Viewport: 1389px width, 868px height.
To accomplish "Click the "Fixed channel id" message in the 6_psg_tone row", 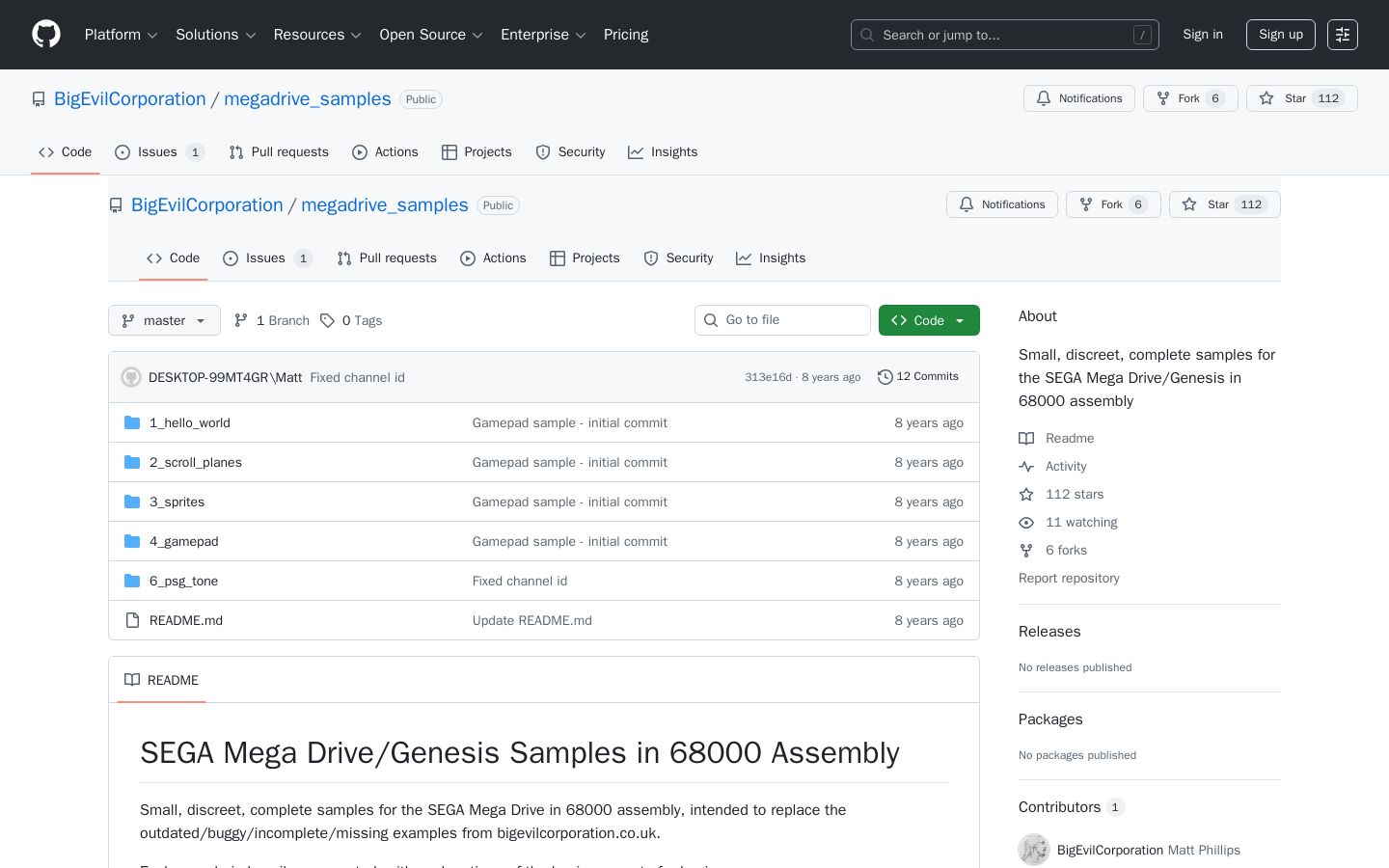I will coord(520,581).
